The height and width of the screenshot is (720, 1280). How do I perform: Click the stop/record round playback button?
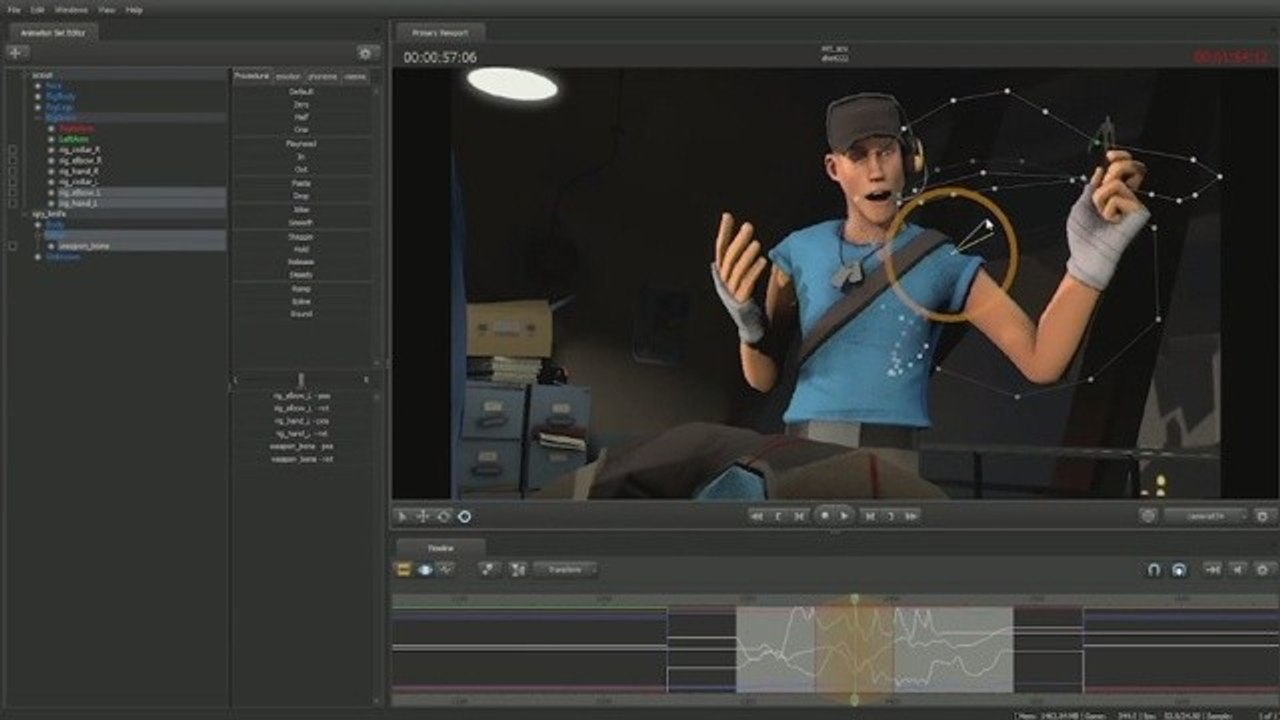(x=825, y=516)
